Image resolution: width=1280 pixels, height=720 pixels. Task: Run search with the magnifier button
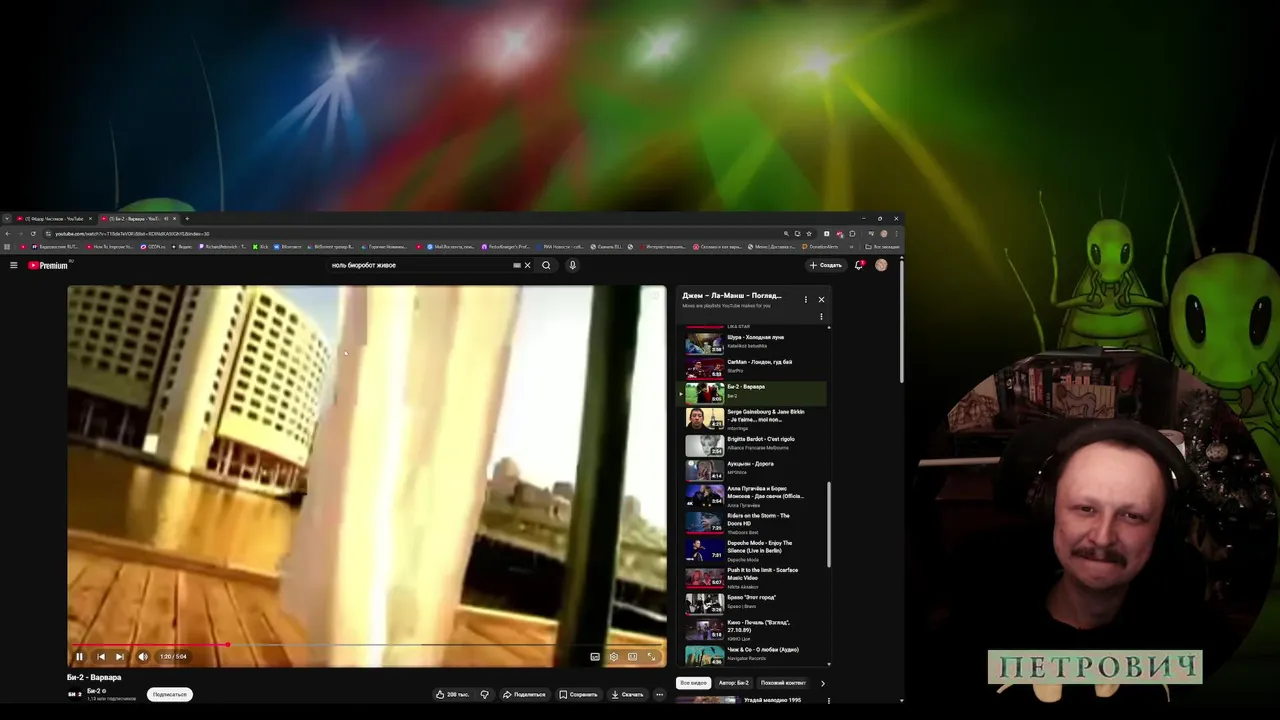(546, 265)
